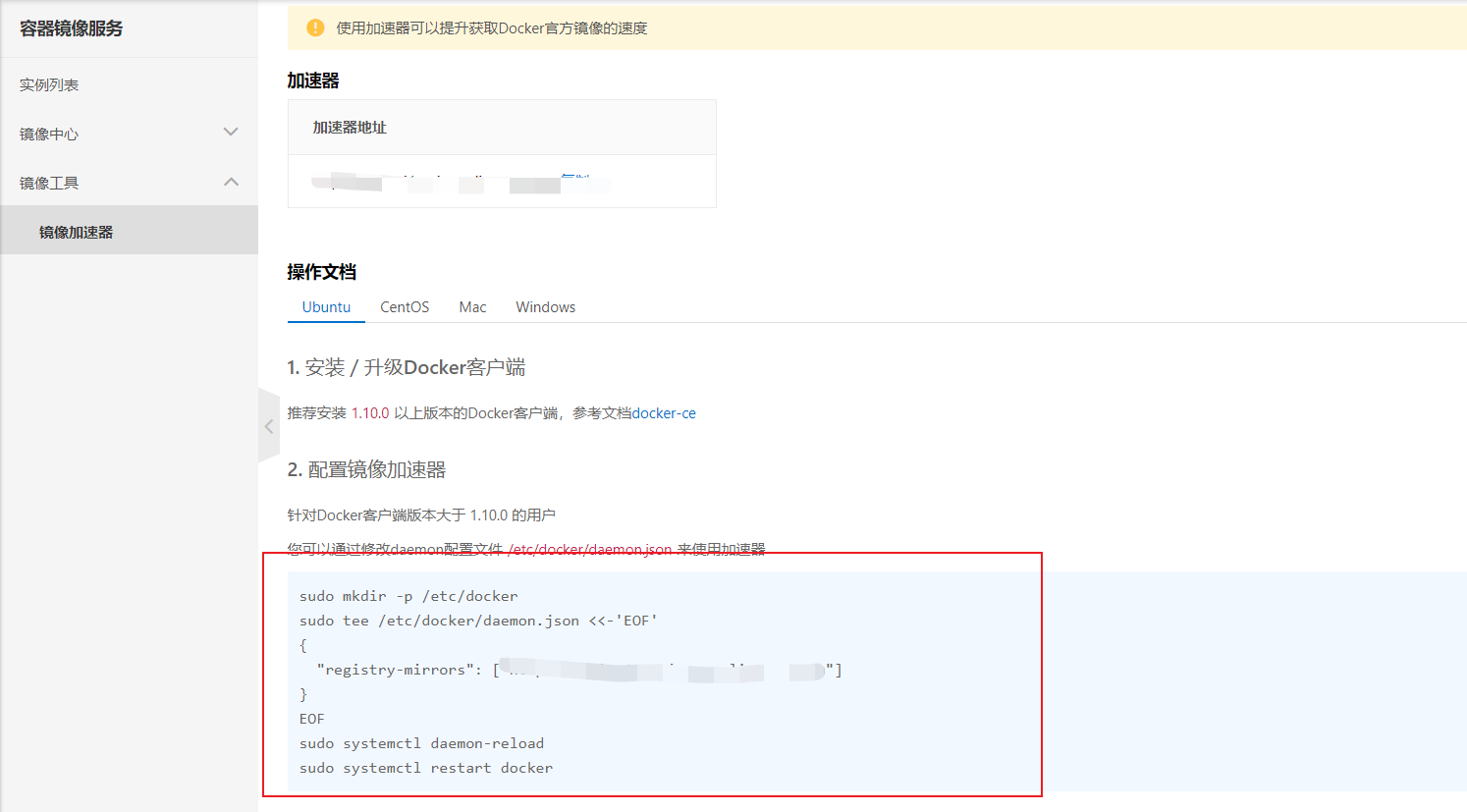Screen dimensions: 1467x812
Task: Expand the 镜像中心 menu chevron
Action: pyautogui.click(x=231, y=132)
